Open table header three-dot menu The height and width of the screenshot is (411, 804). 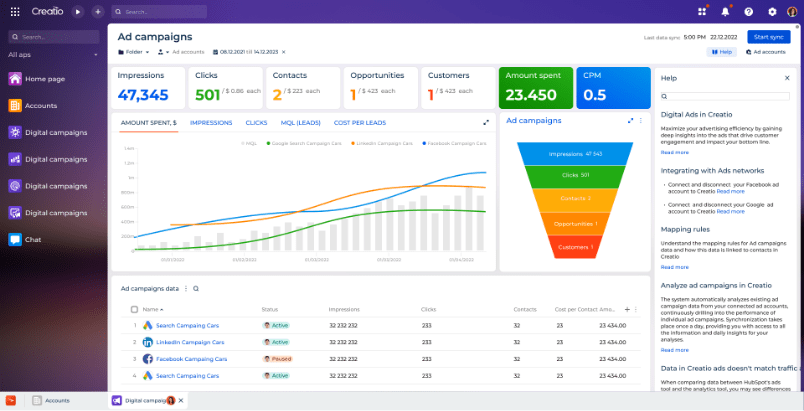636,309
